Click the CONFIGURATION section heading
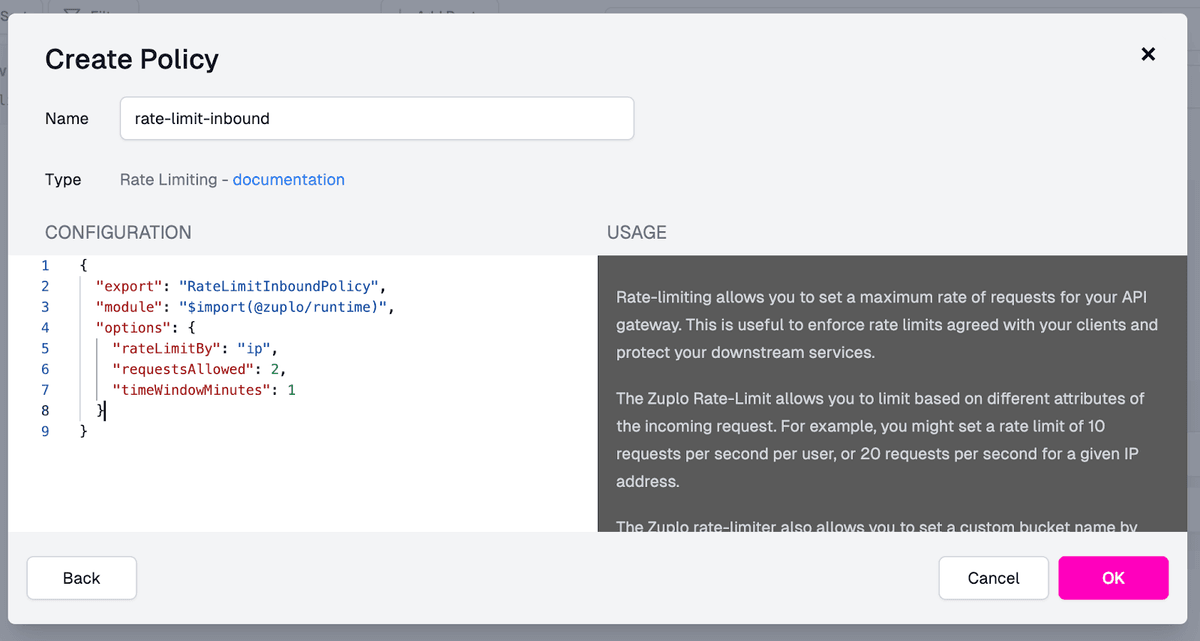Image resolution: width=1200 pixels, height=641 pixels. [117, 232]
